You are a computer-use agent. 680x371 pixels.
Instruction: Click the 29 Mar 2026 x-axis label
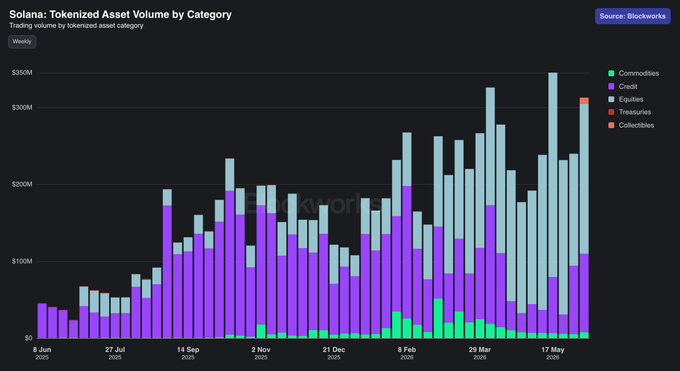(x=480, y=353)
